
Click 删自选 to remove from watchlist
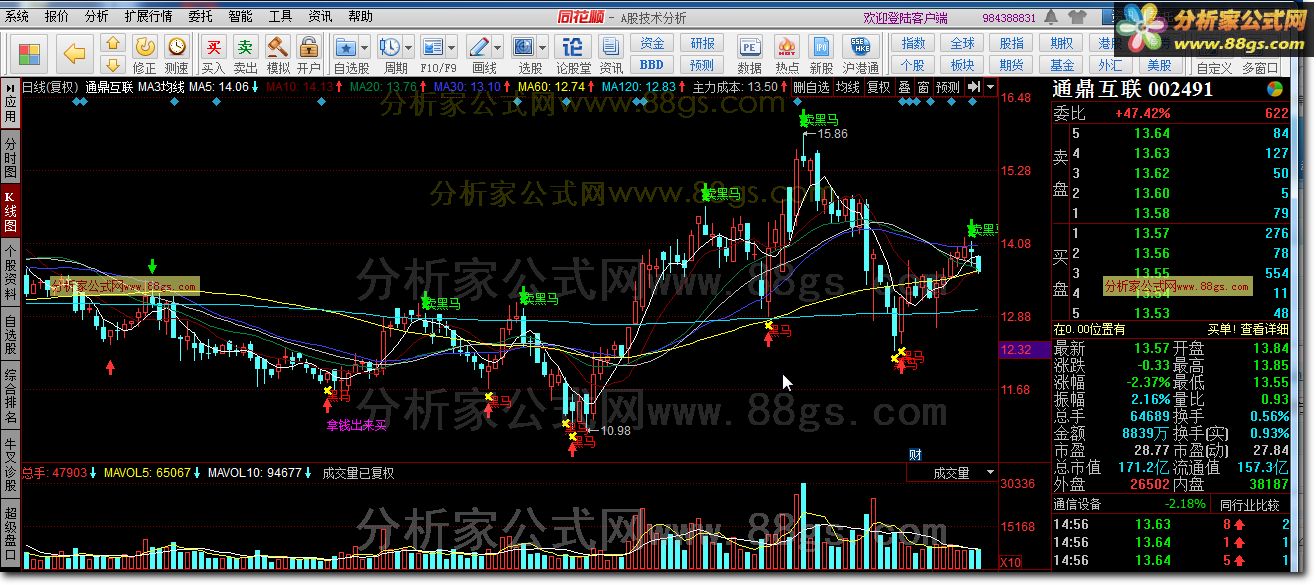[x=811, y=87]
